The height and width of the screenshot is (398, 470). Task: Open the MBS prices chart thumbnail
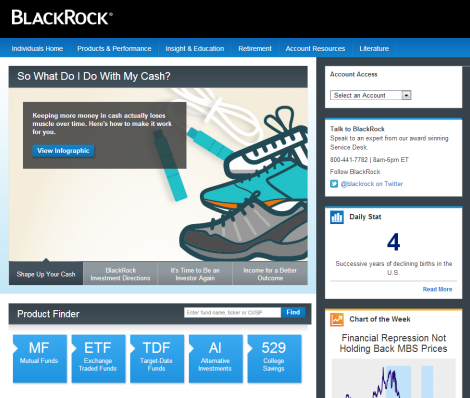[393, 378]
